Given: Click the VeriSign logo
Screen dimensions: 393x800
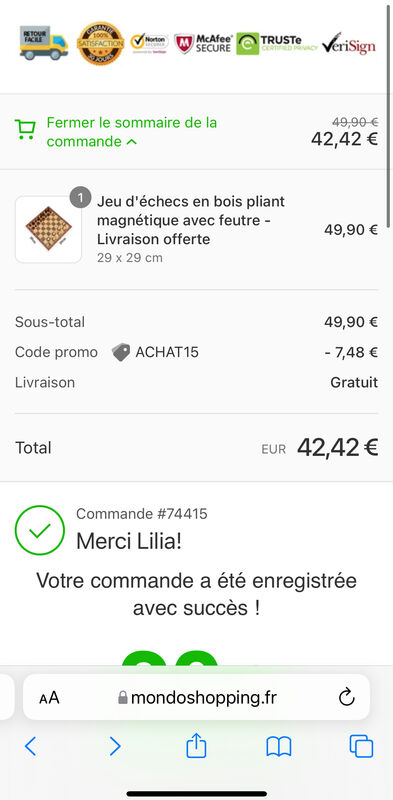Looking at the screenshot, I should [349, 43].
